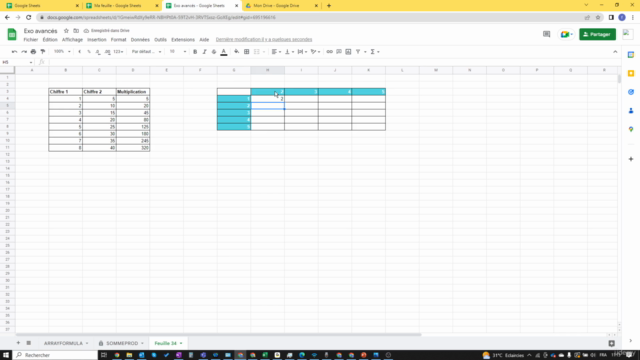Open the Fichier menu

click(31, 40)
